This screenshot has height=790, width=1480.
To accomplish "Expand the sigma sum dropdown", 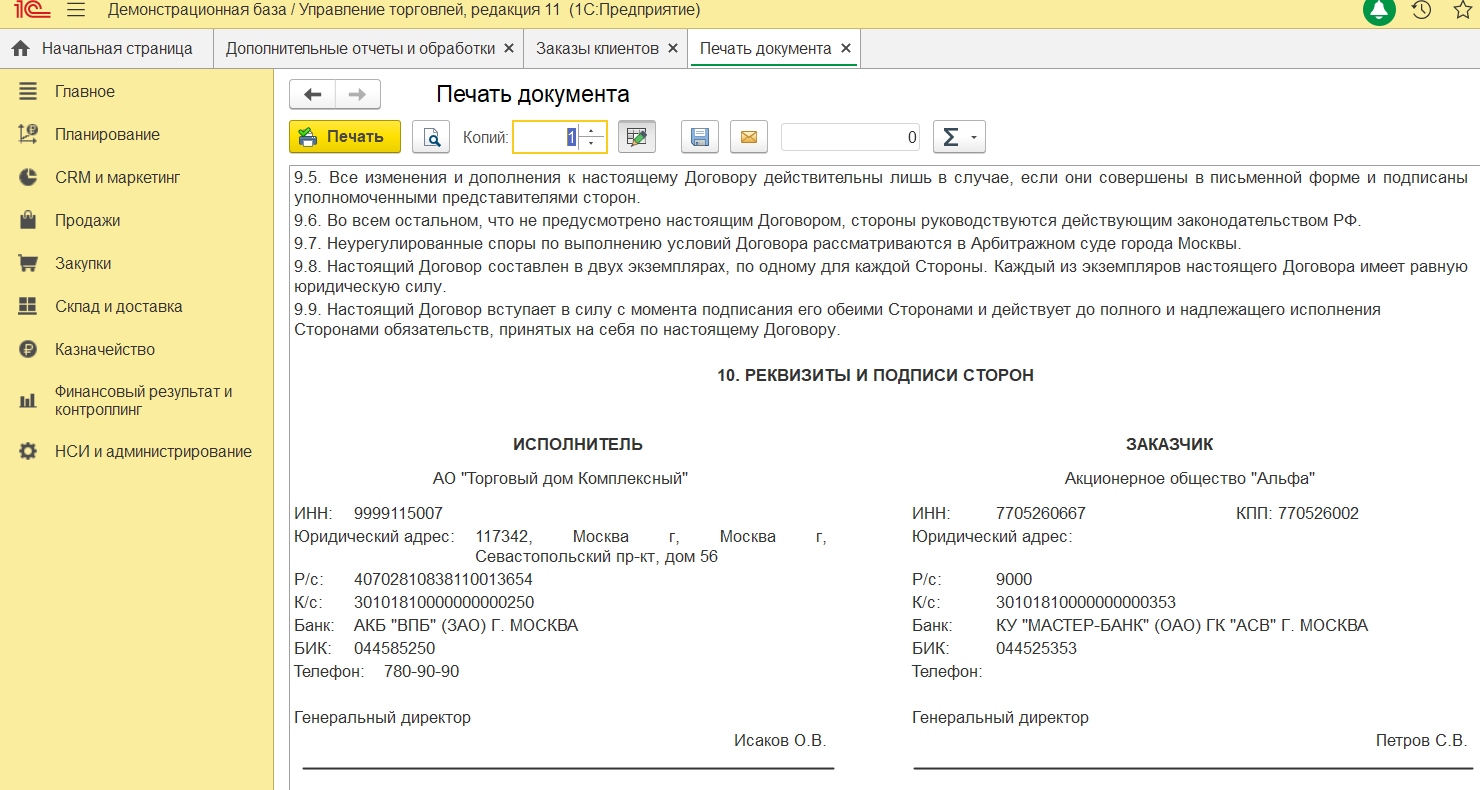I will 959,137.
